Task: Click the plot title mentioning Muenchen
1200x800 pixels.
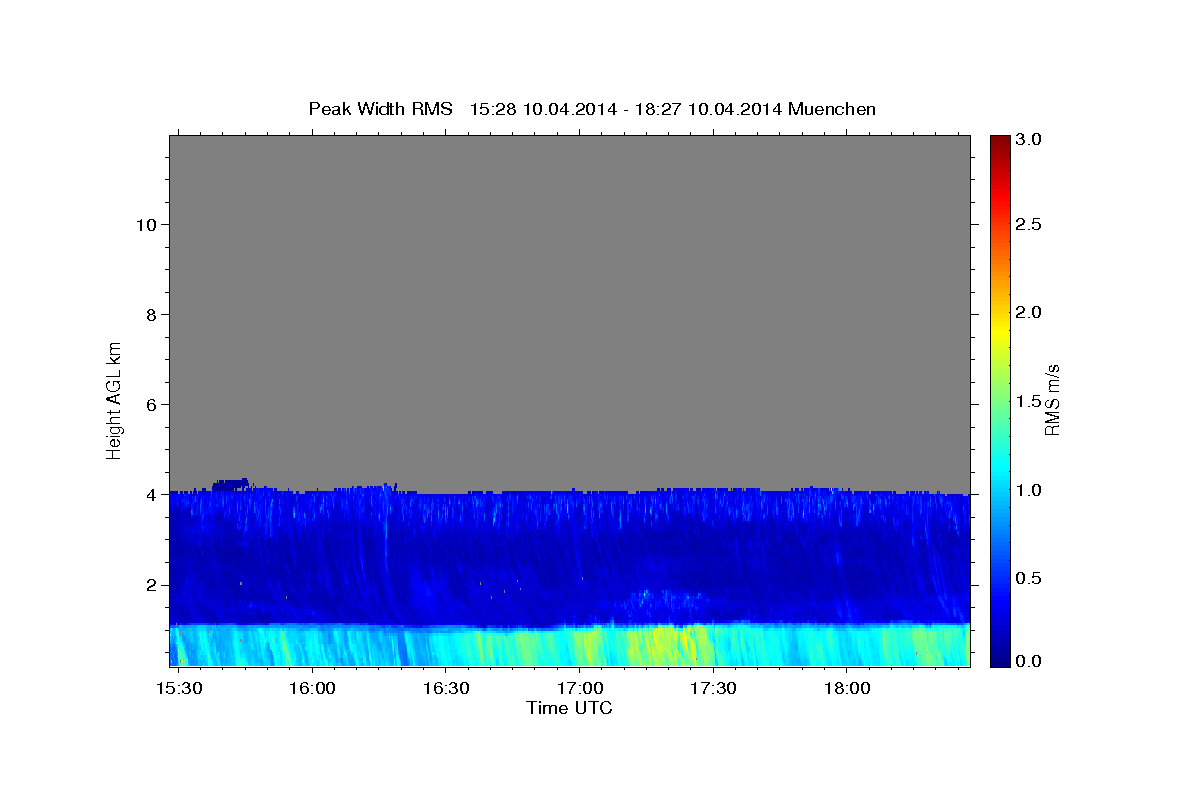Action: pos(592,108)
